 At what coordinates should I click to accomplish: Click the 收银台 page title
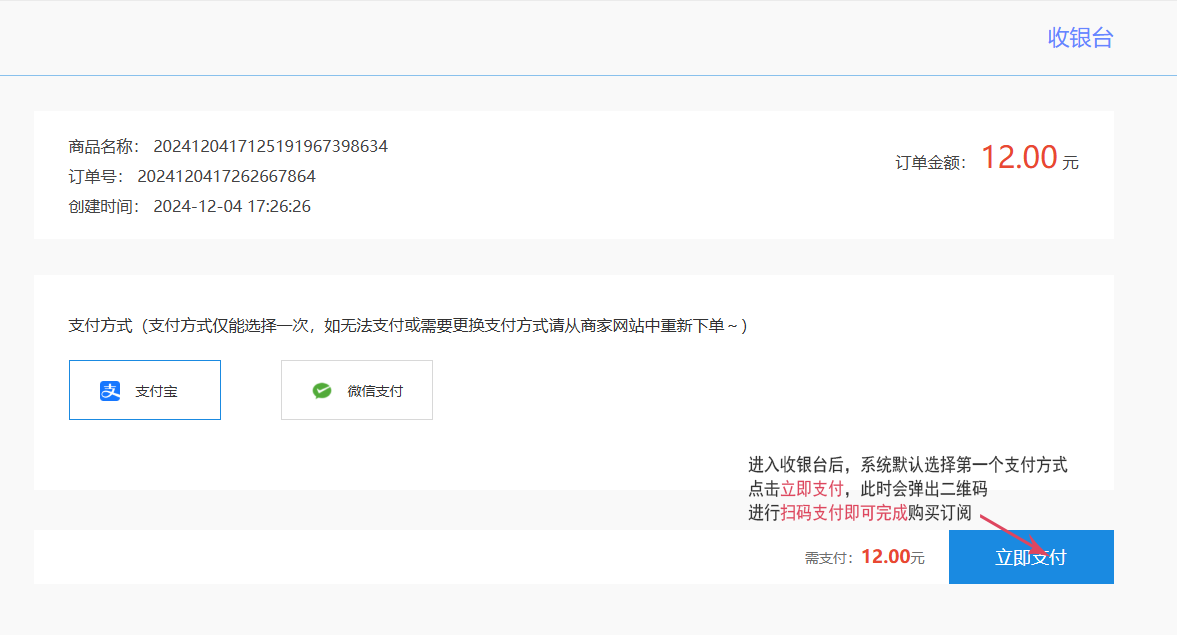(x=1080, y=38)
